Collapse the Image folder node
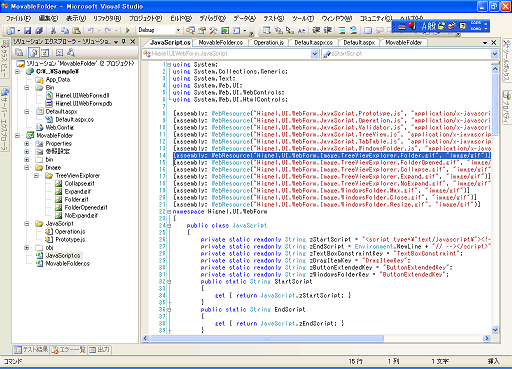The height and width of the screenshot is (369, 512). click(27, 167)
